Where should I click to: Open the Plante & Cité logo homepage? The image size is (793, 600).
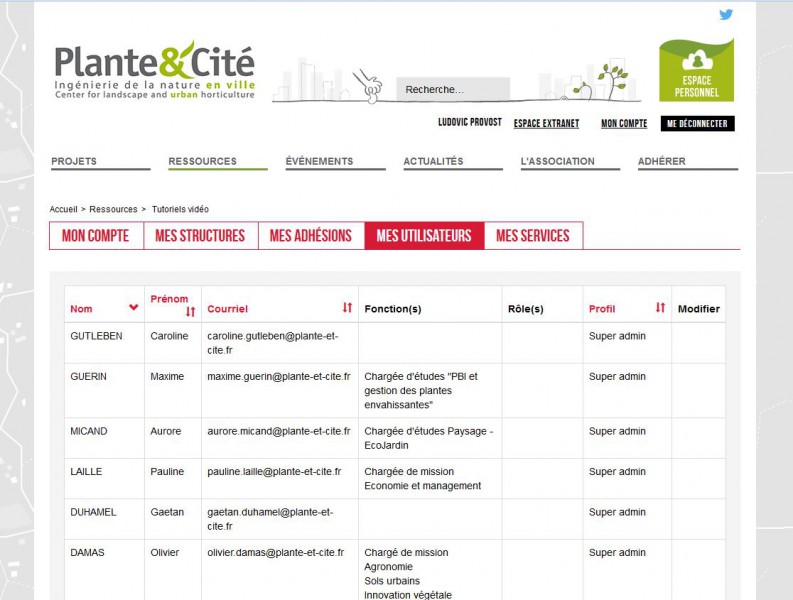[x=155, y=70]
